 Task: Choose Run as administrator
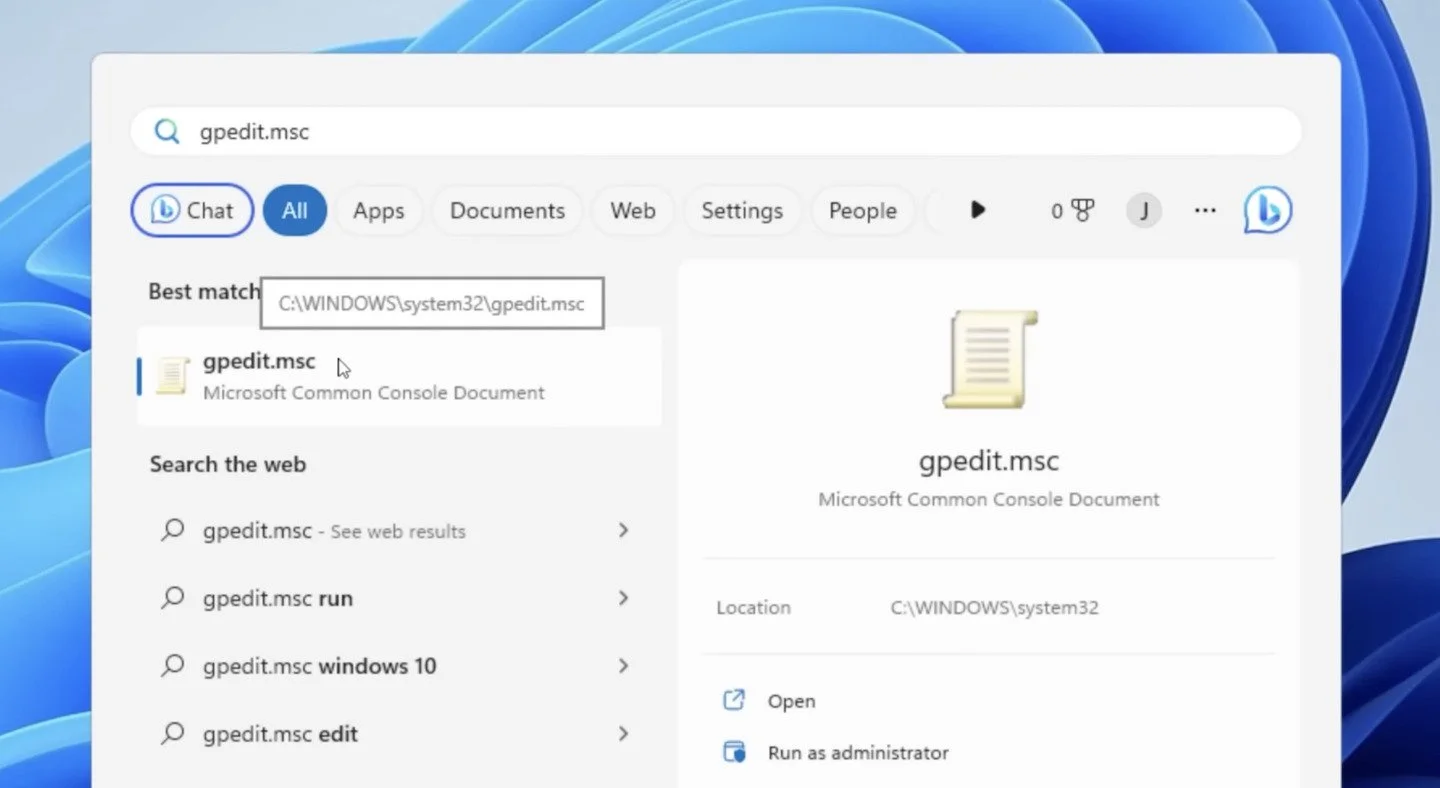[858, 753]
